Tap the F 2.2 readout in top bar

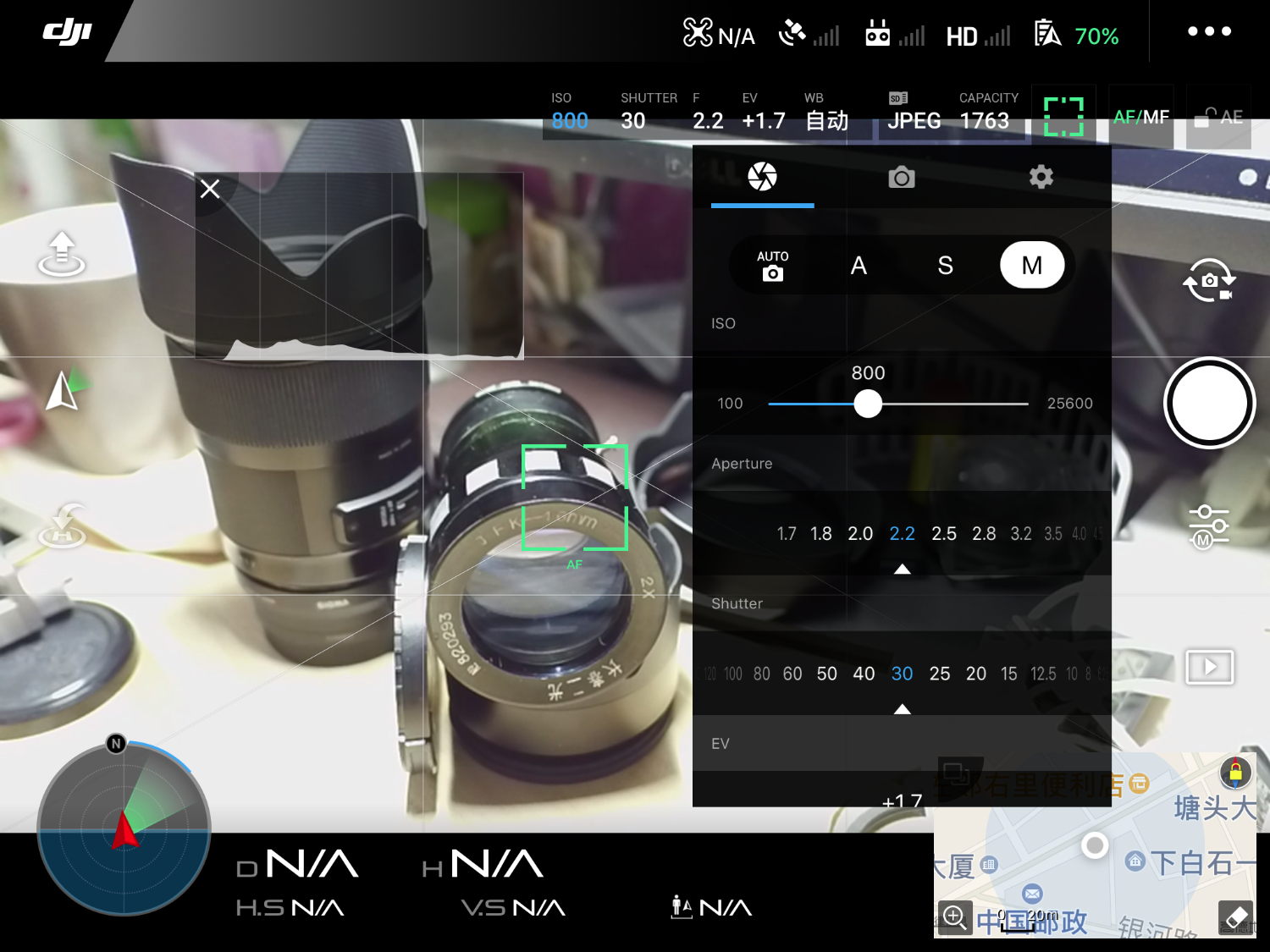coord(708,112)
